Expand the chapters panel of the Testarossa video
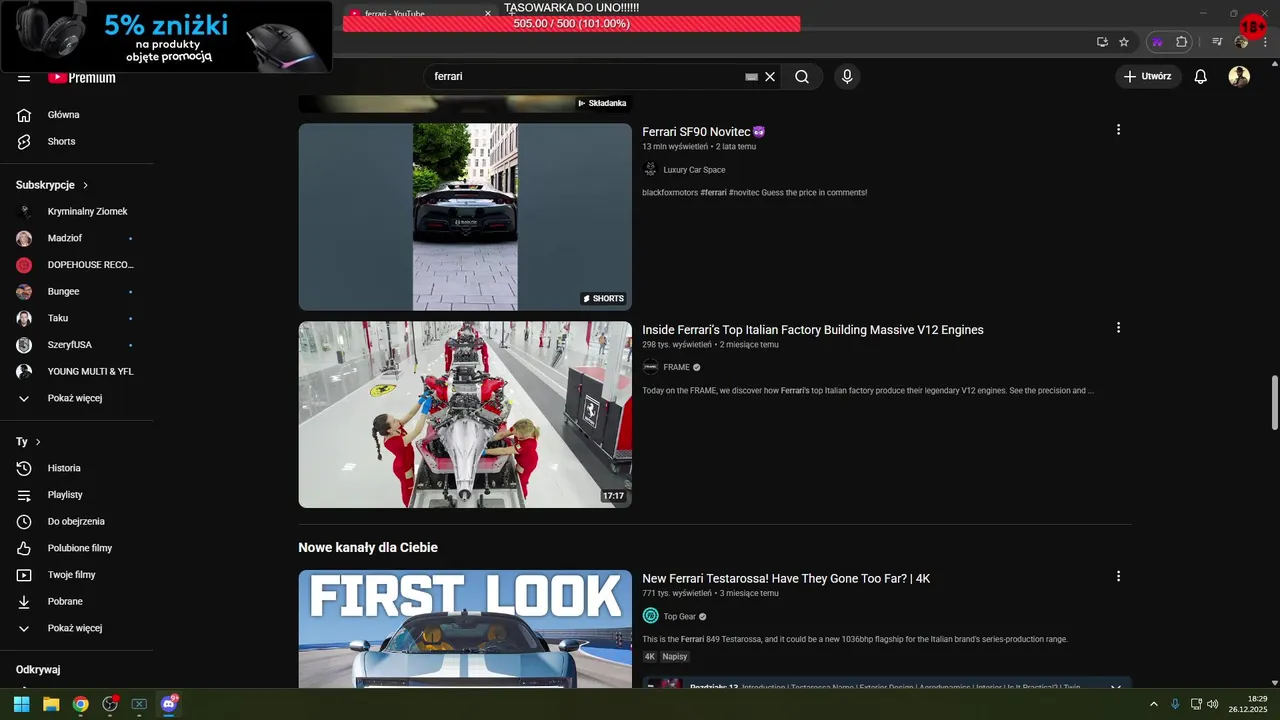Screen dimensions: 1280x720 pyautogui.click(x=1116, y=687)
